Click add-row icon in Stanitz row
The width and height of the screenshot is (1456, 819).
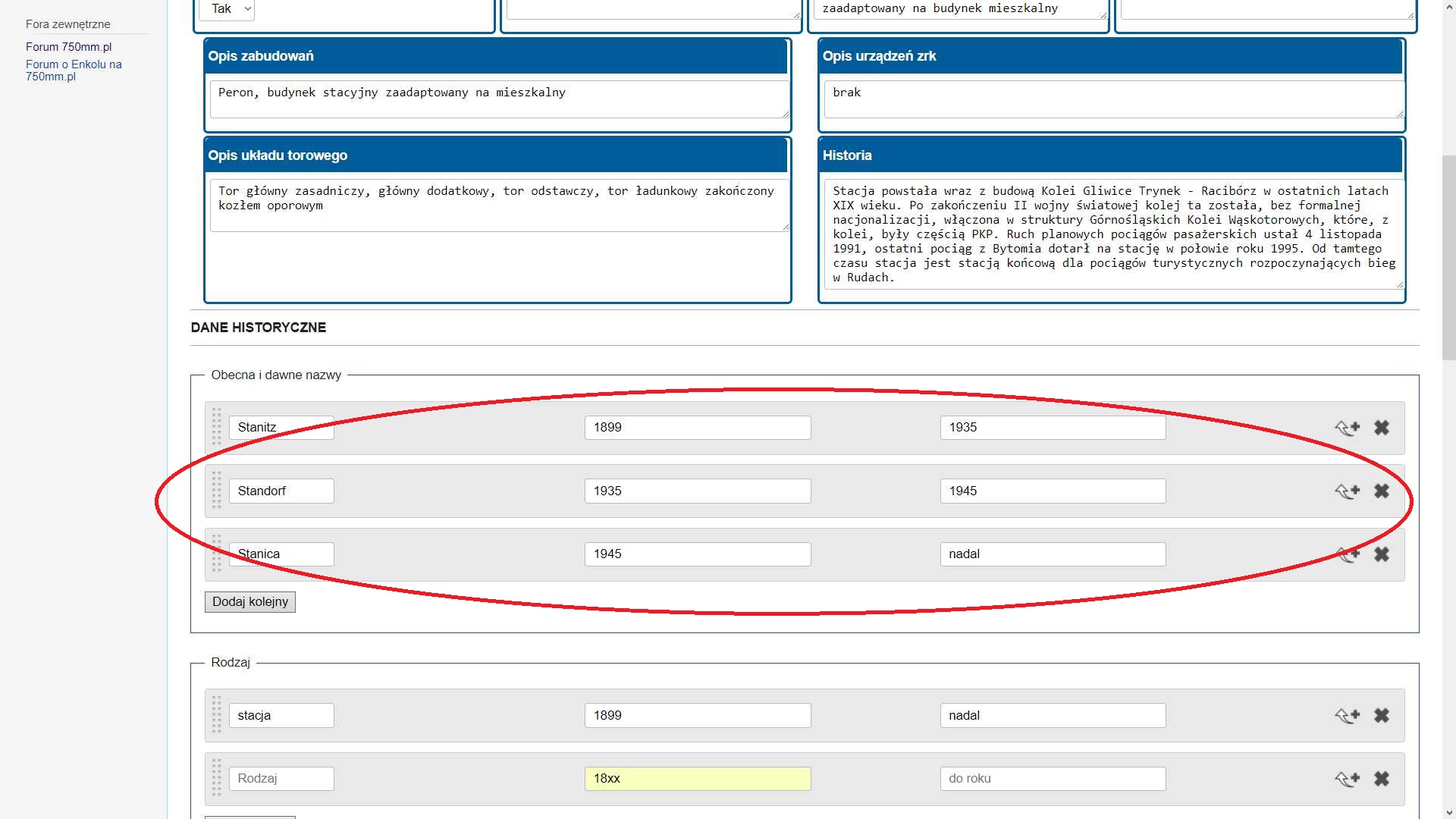pyautogui.click(x=1348, y=428)
